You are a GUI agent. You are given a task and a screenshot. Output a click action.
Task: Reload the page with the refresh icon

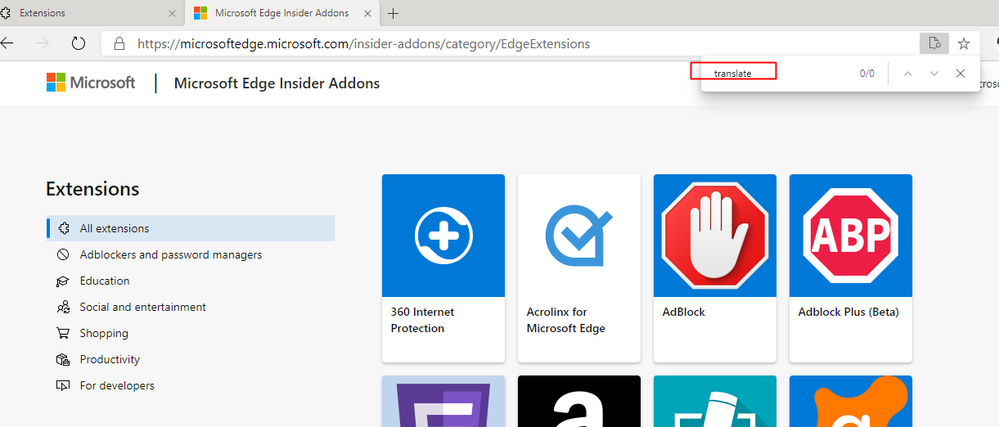tap(78, 43)
